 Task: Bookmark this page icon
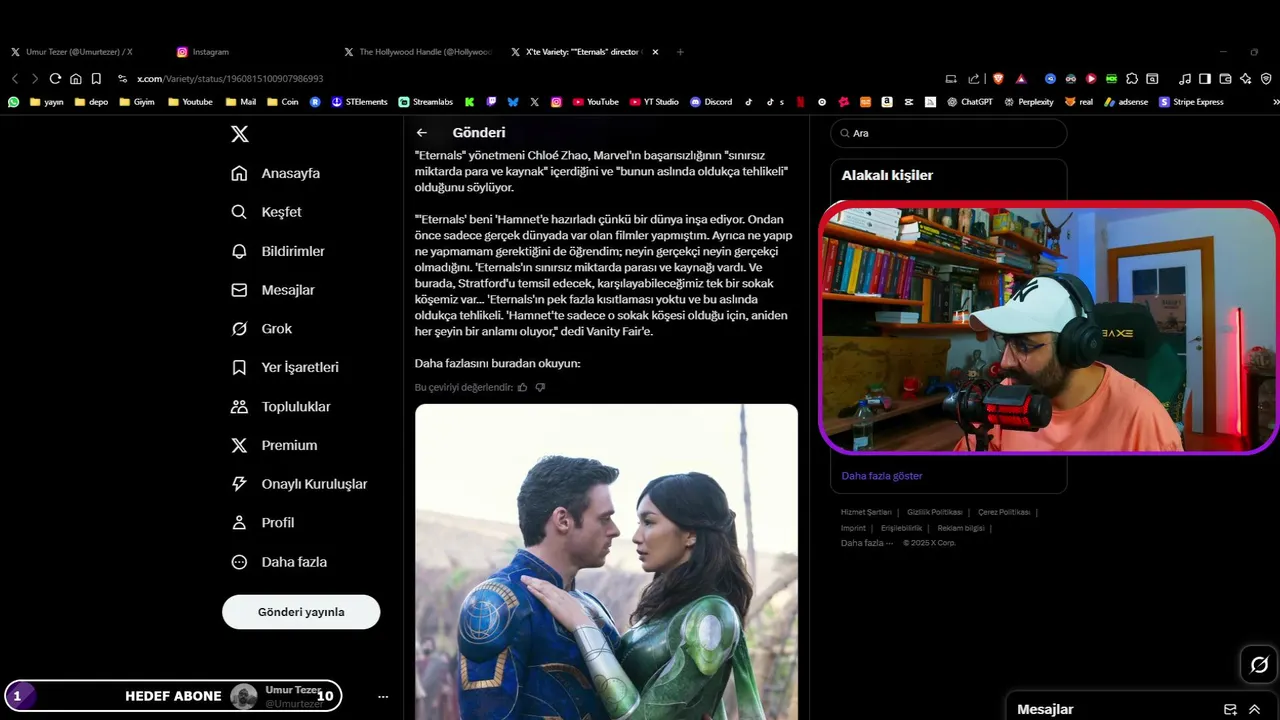coord(96,78)
